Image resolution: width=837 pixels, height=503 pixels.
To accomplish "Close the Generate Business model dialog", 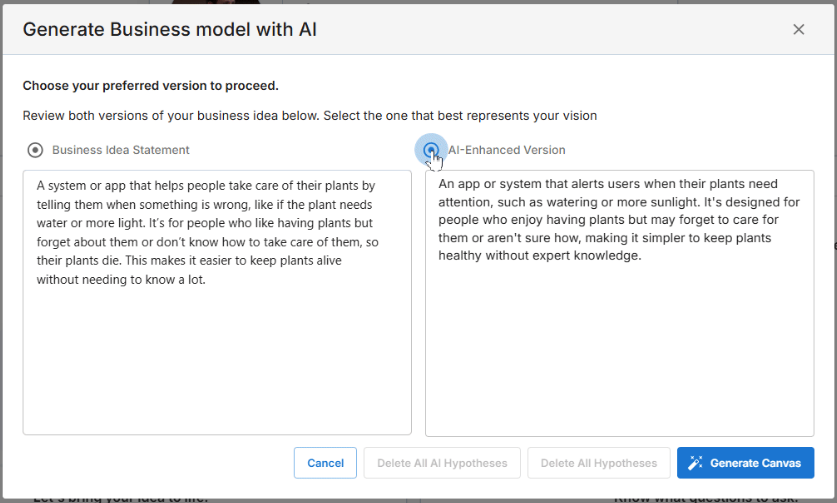I will (x=798, y=29).
